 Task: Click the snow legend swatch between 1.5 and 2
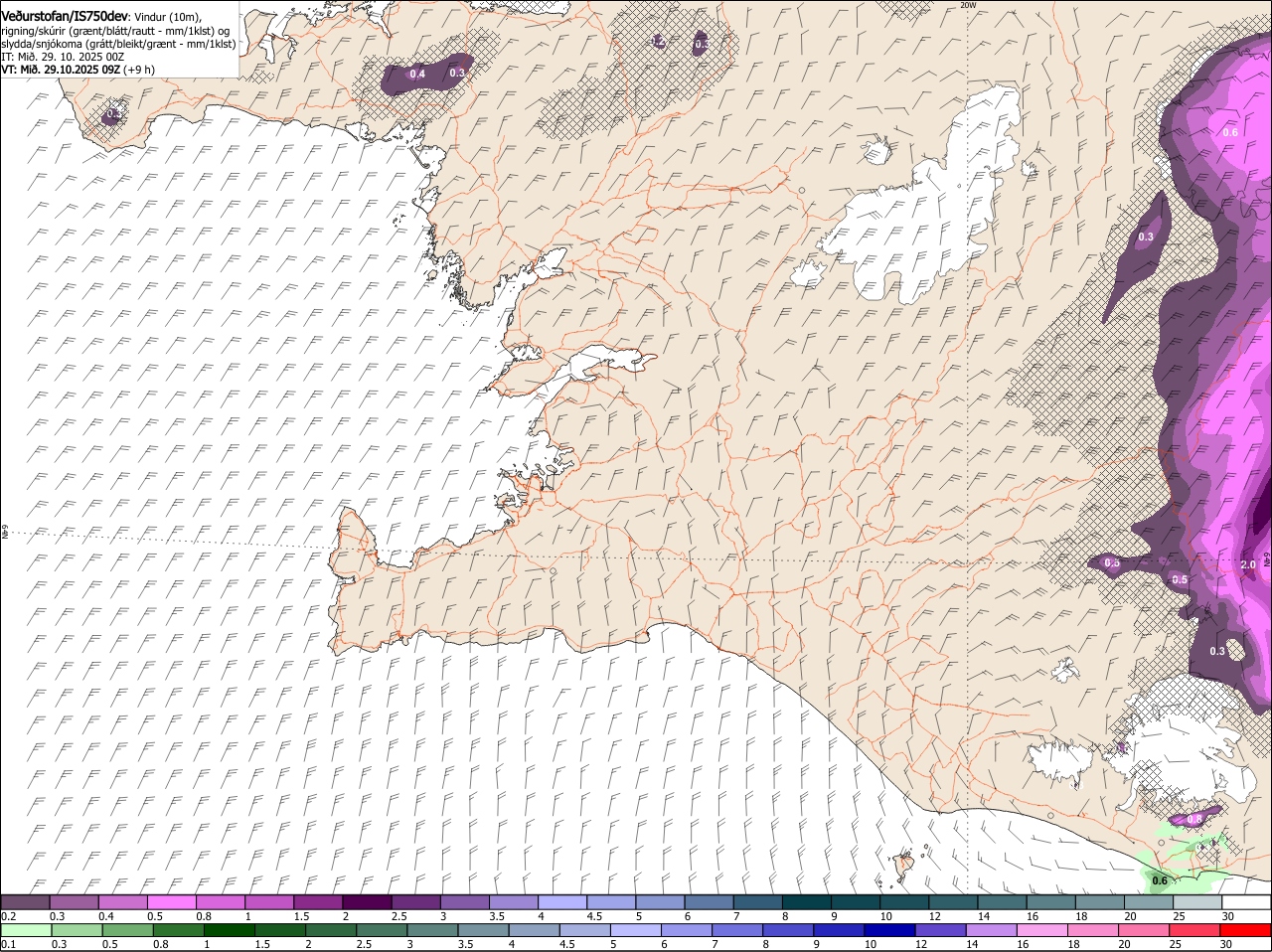319,902
